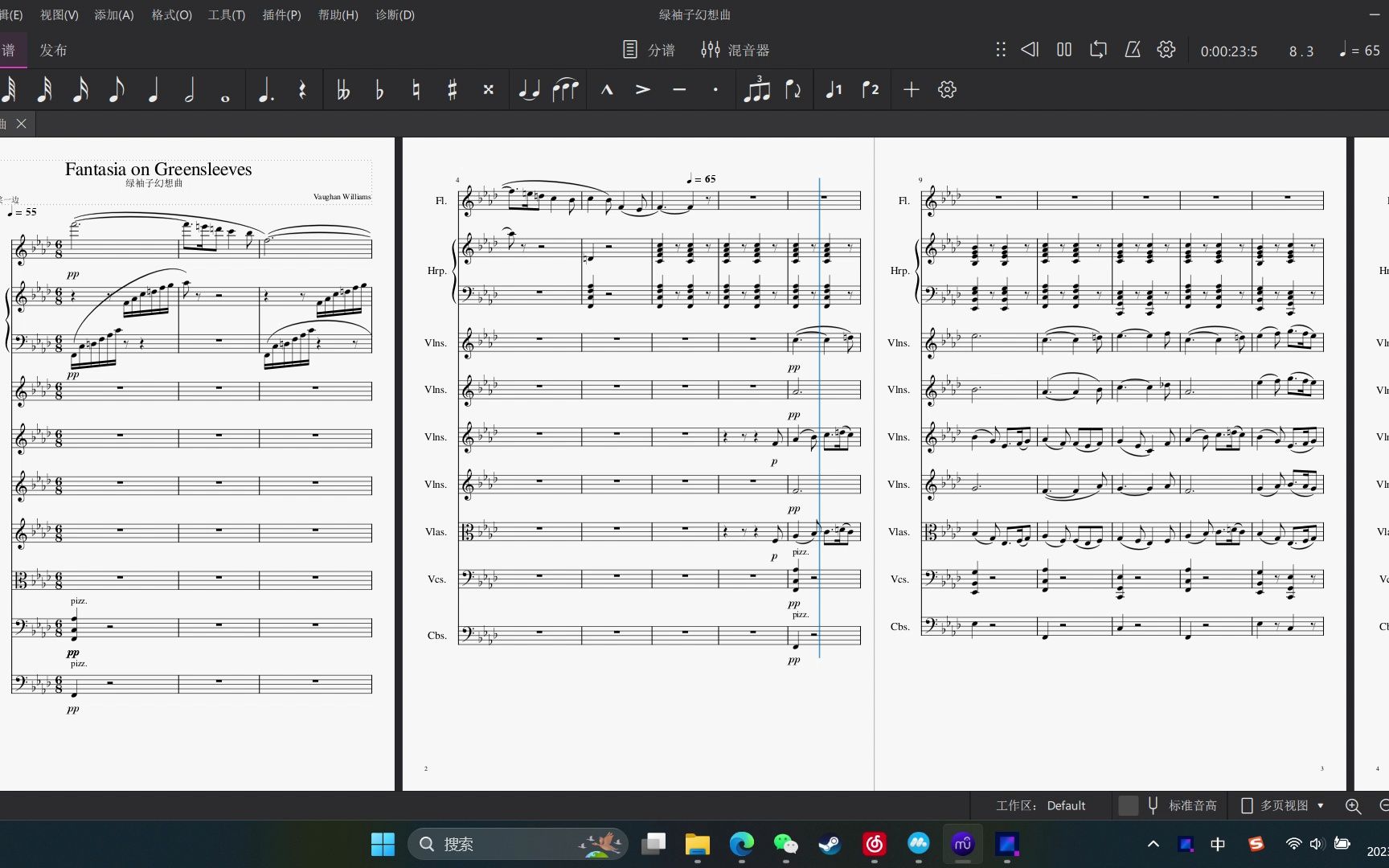The image size is (1389, 868).
Task: Apply the flat accidental
Action: pyautogui.click(x=379, y=90)
